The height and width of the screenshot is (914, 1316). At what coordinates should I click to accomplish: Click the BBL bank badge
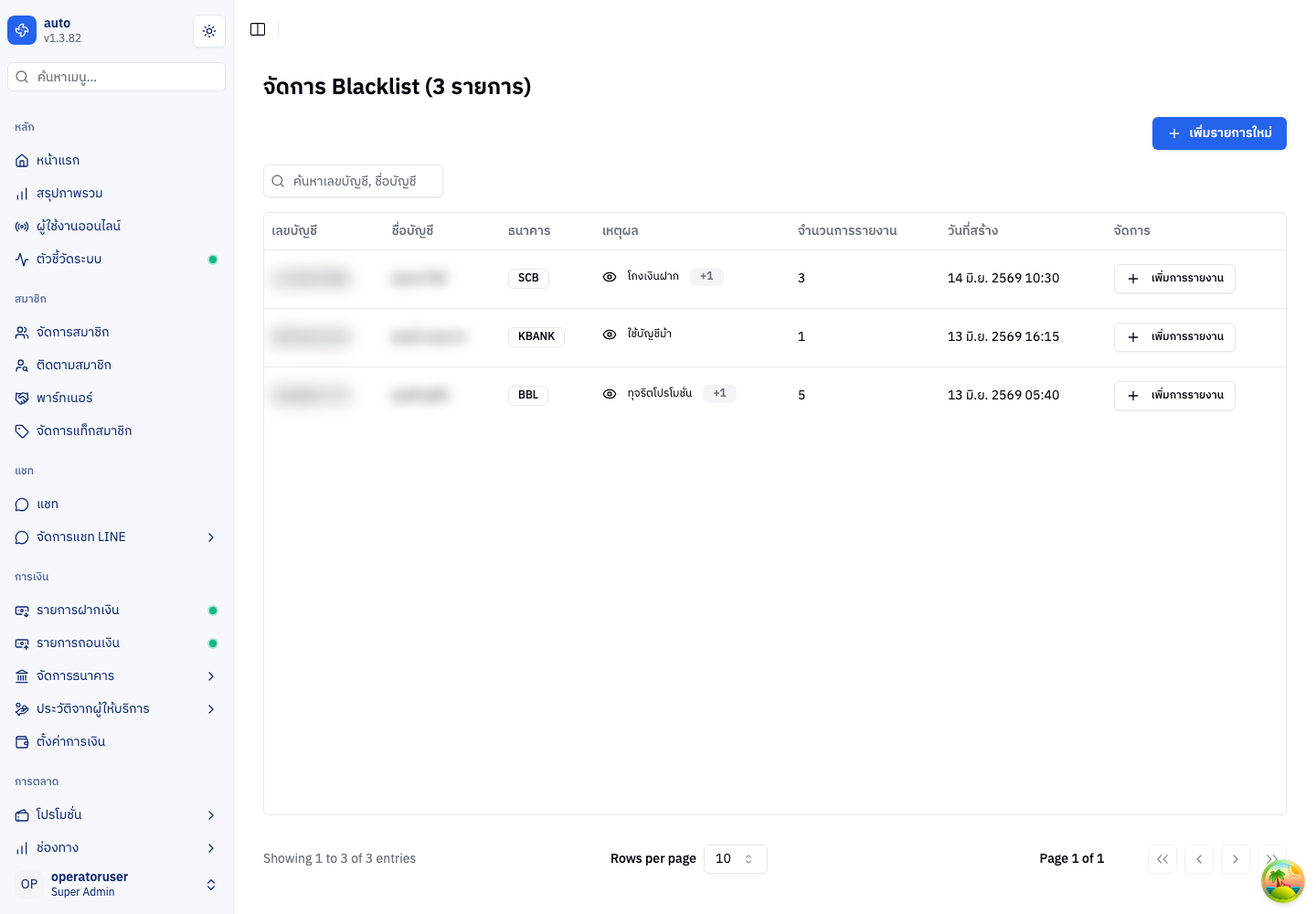point(528,395)
